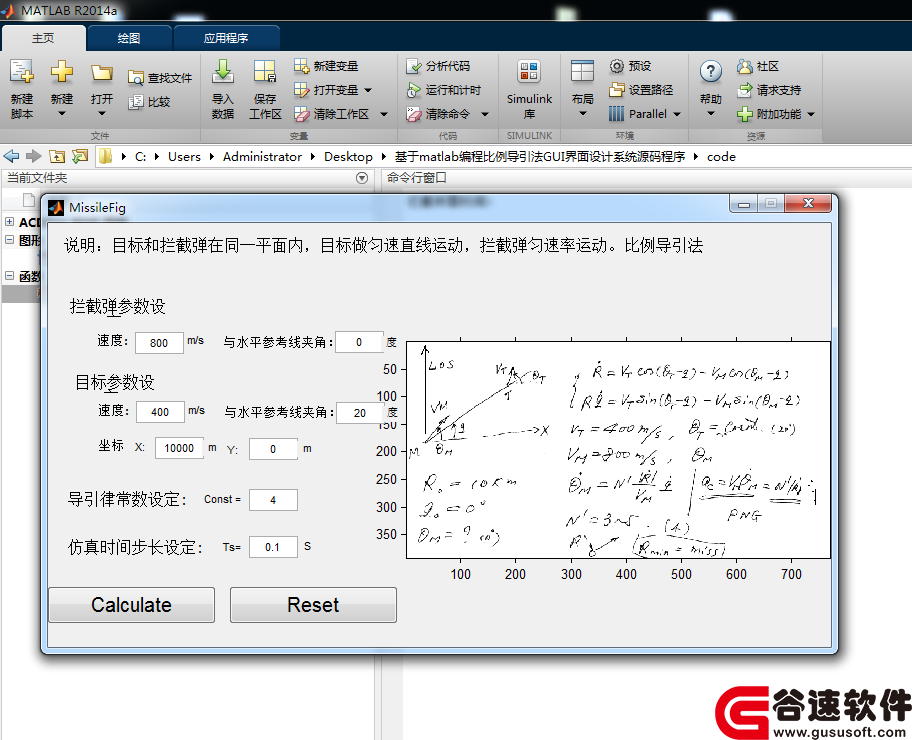The image size is (912, 740).
Task: Click the New Variable icon
Action: [x=301, y=66]
